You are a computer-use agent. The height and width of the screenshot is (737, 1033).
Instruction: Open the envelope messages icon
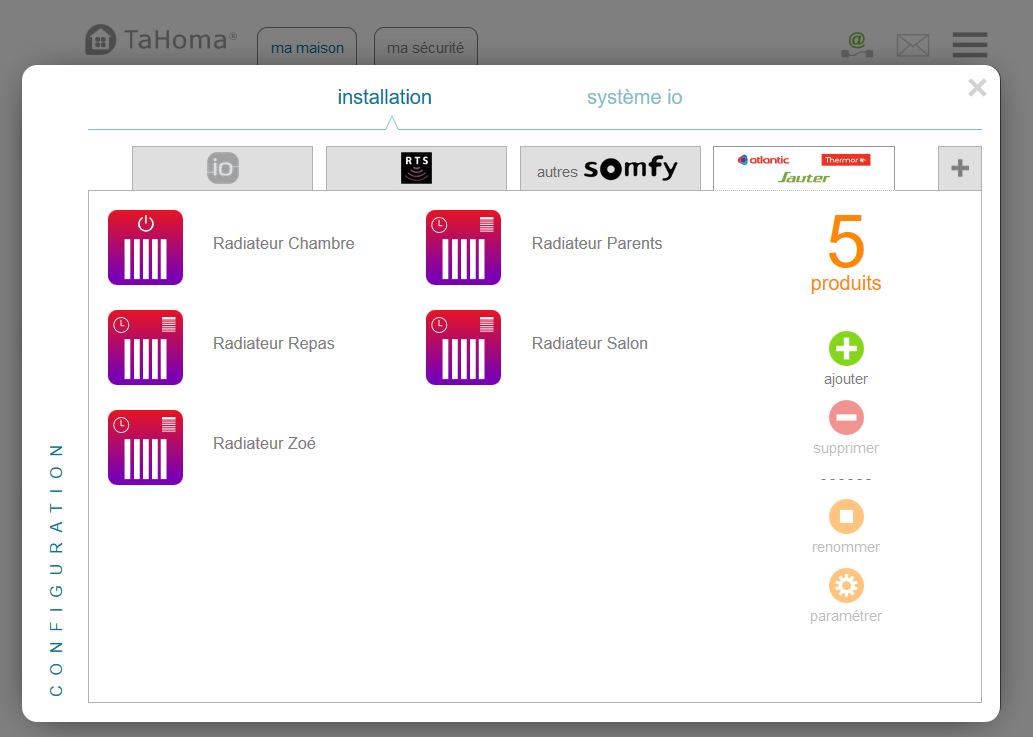click(x=912, y=45)
